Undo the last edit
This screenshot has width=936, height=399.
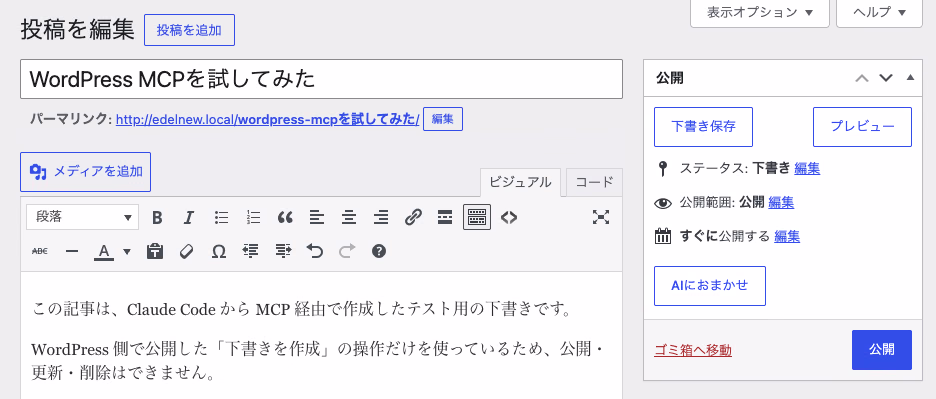(315, 251)
